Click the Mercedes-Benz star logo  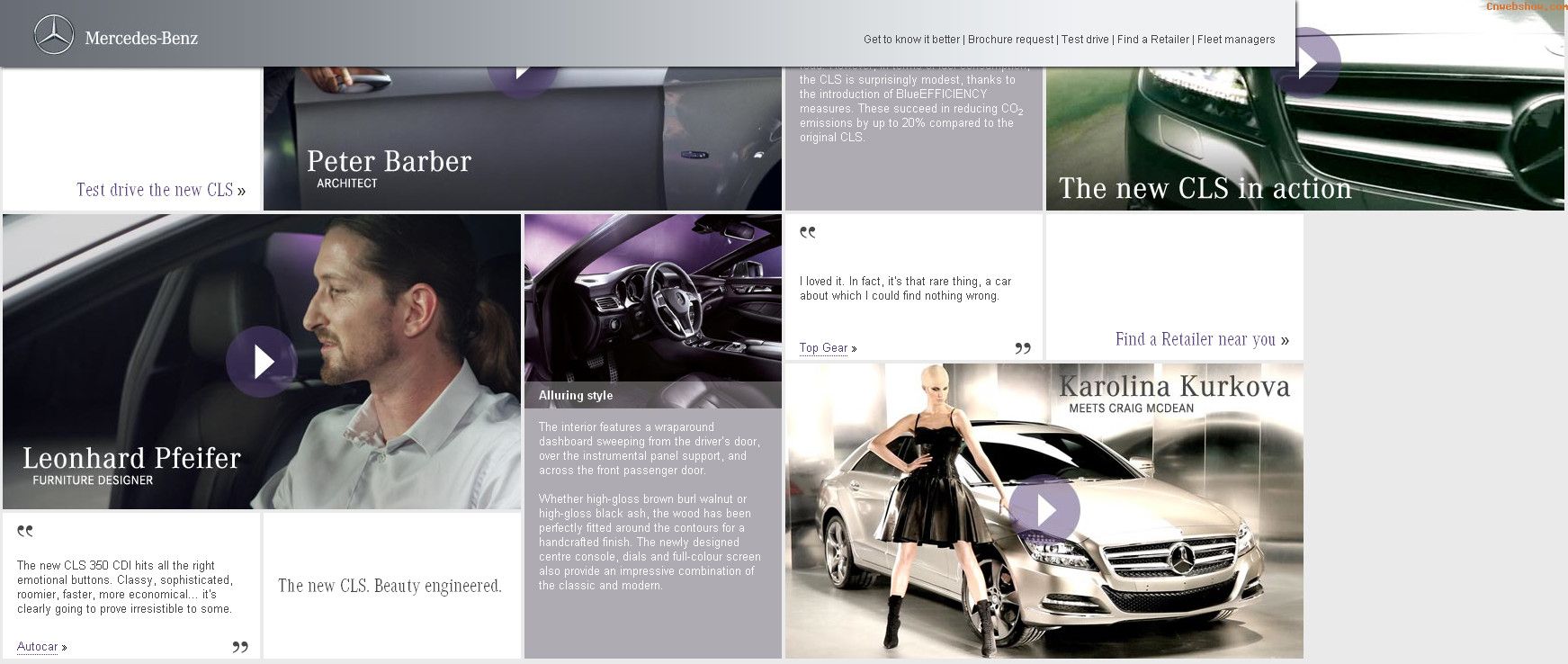point(54,36)
